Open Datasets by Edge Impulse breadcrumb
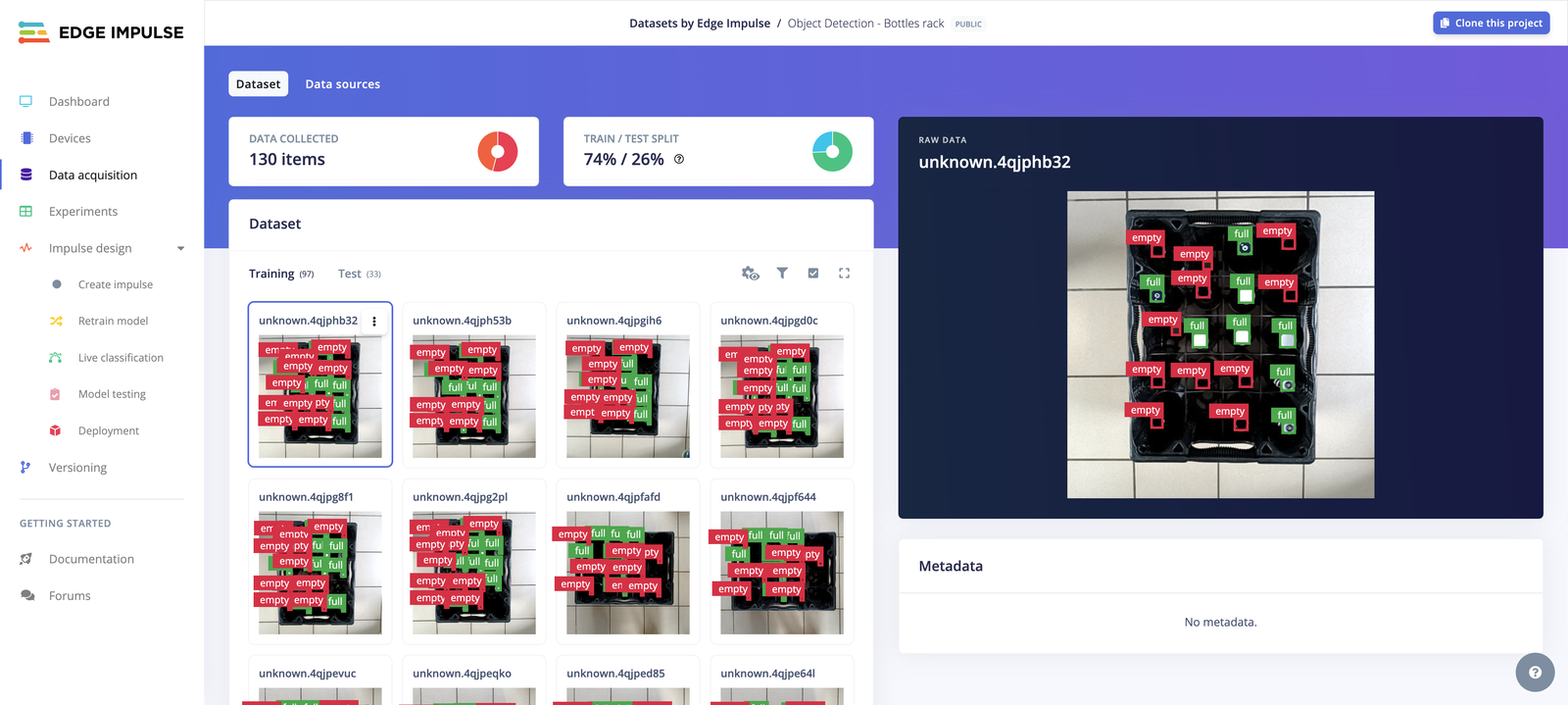The width and height of the screenshot is (1568, 705). (700, 24)
